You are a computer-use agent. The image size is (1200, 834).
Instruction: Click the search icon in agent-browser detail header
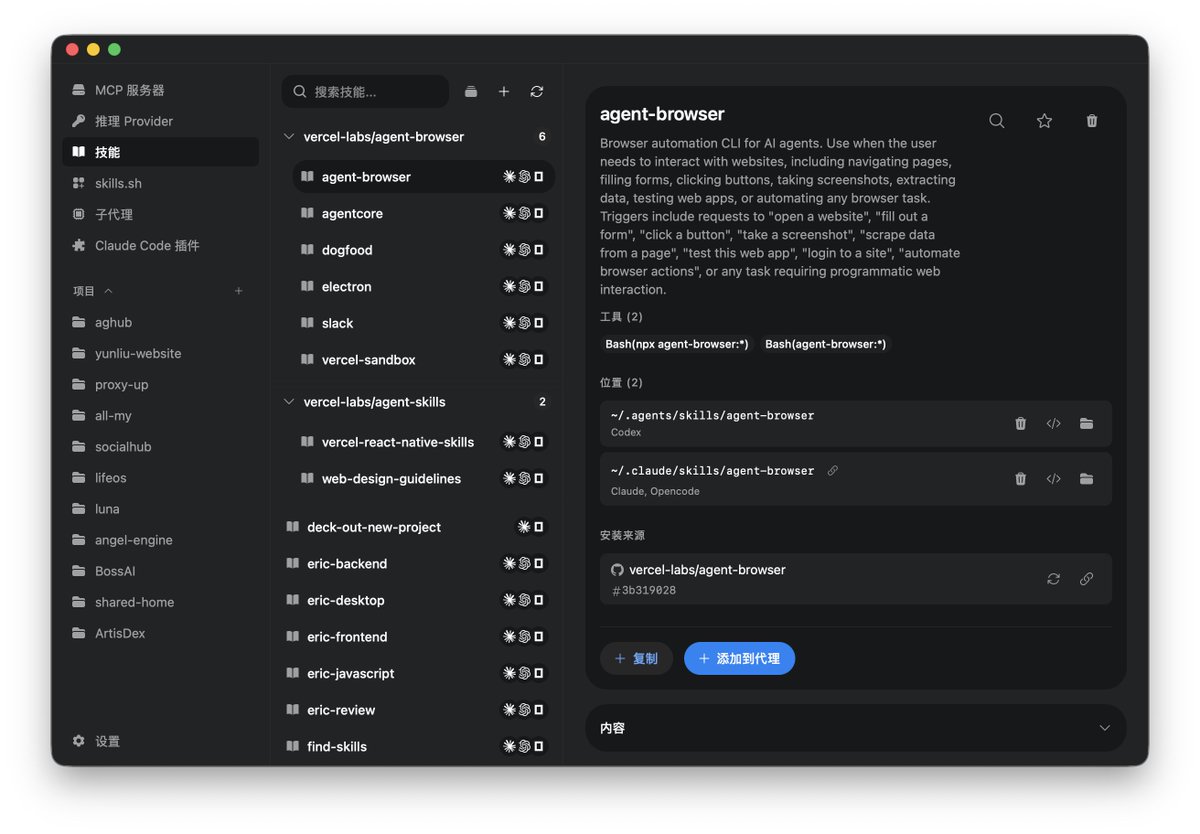click(x=997, y=120)
